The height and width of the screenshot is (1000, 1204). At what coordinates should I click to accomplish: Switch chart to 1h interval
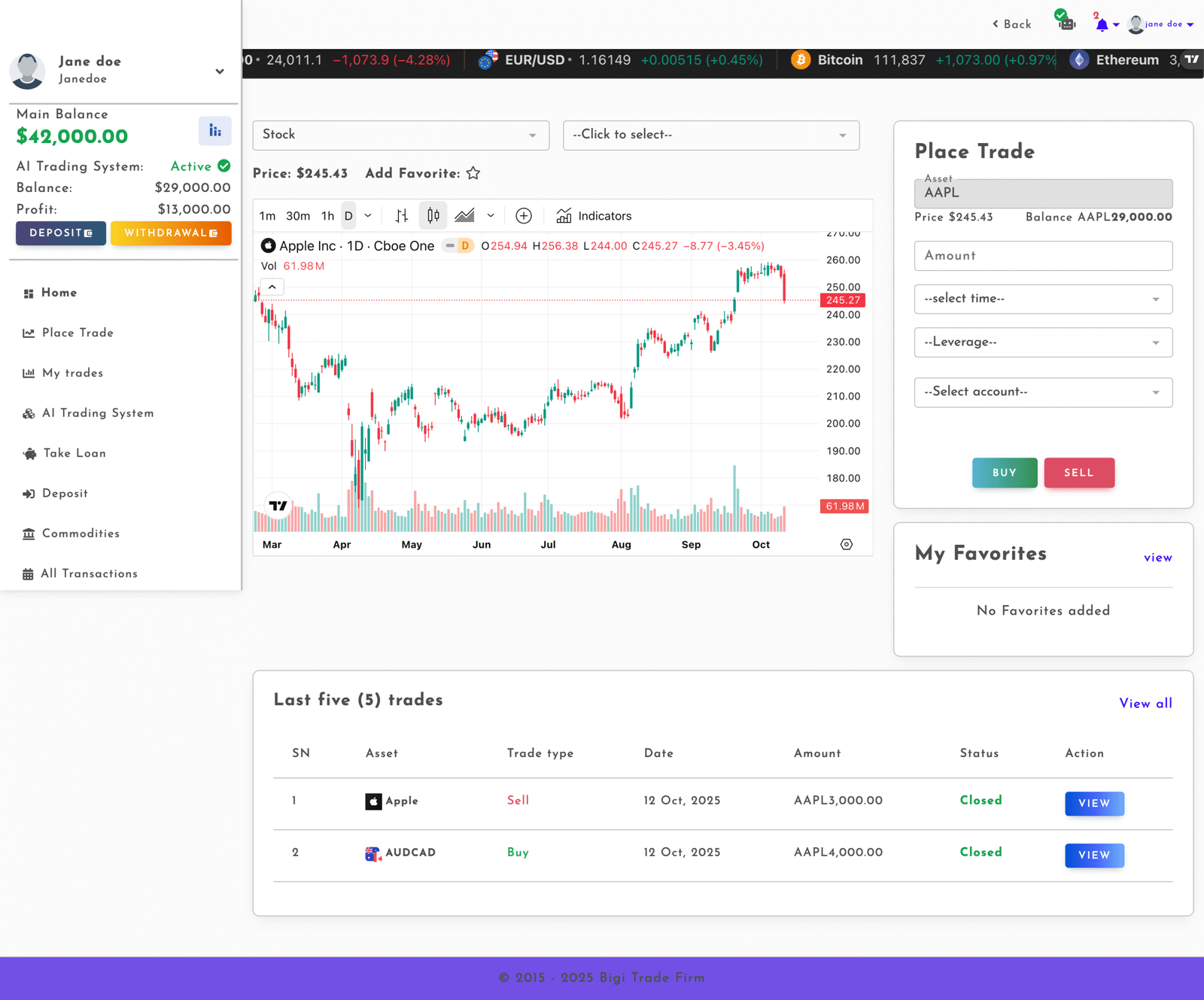pos(327,216)
